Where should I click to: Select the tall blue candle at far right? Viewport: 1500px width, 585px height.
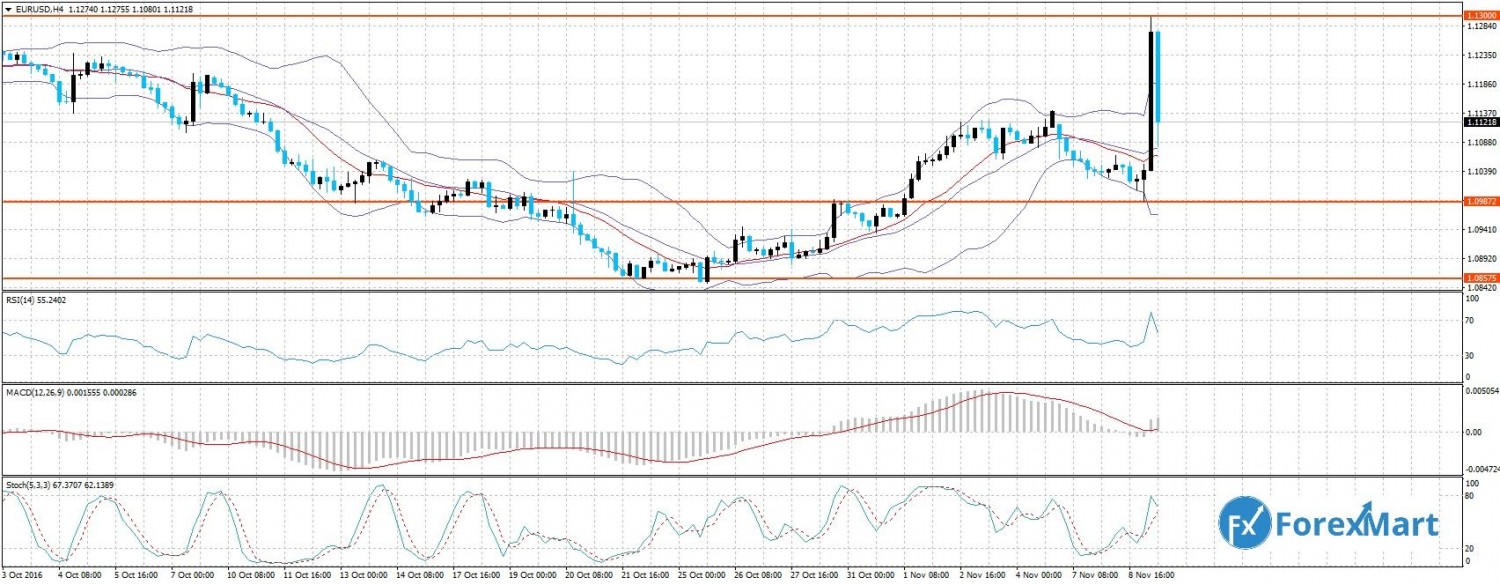[1158, 76]
